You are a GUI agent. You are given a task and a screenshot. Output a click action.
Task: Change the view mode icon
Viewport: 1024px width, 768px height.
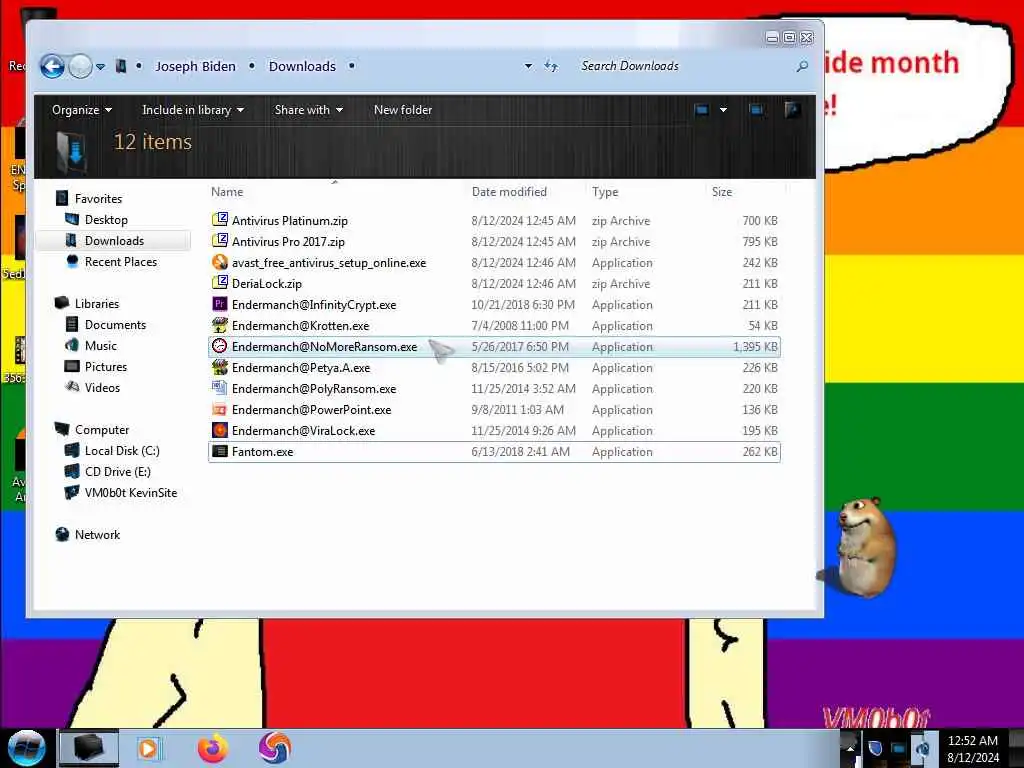(702, 110)
